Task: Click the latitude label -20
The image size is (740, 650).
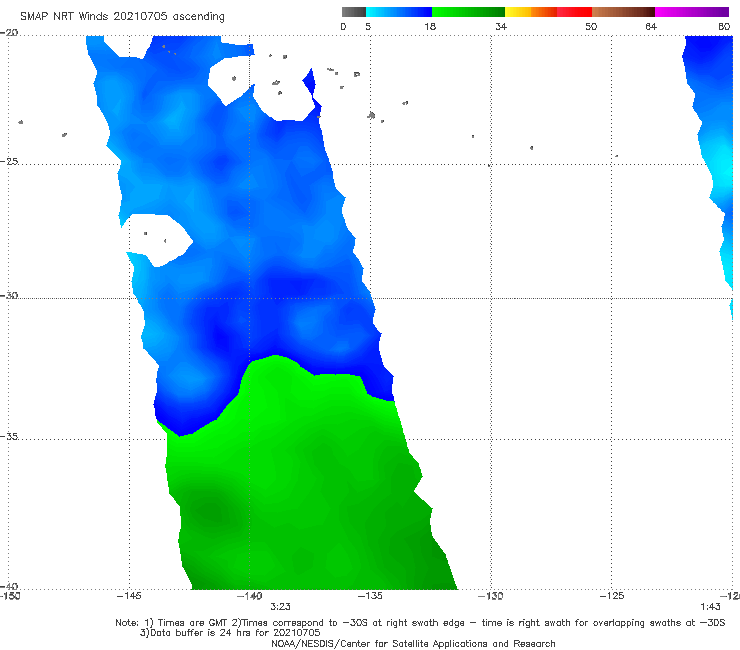Action: coord(9,33)
